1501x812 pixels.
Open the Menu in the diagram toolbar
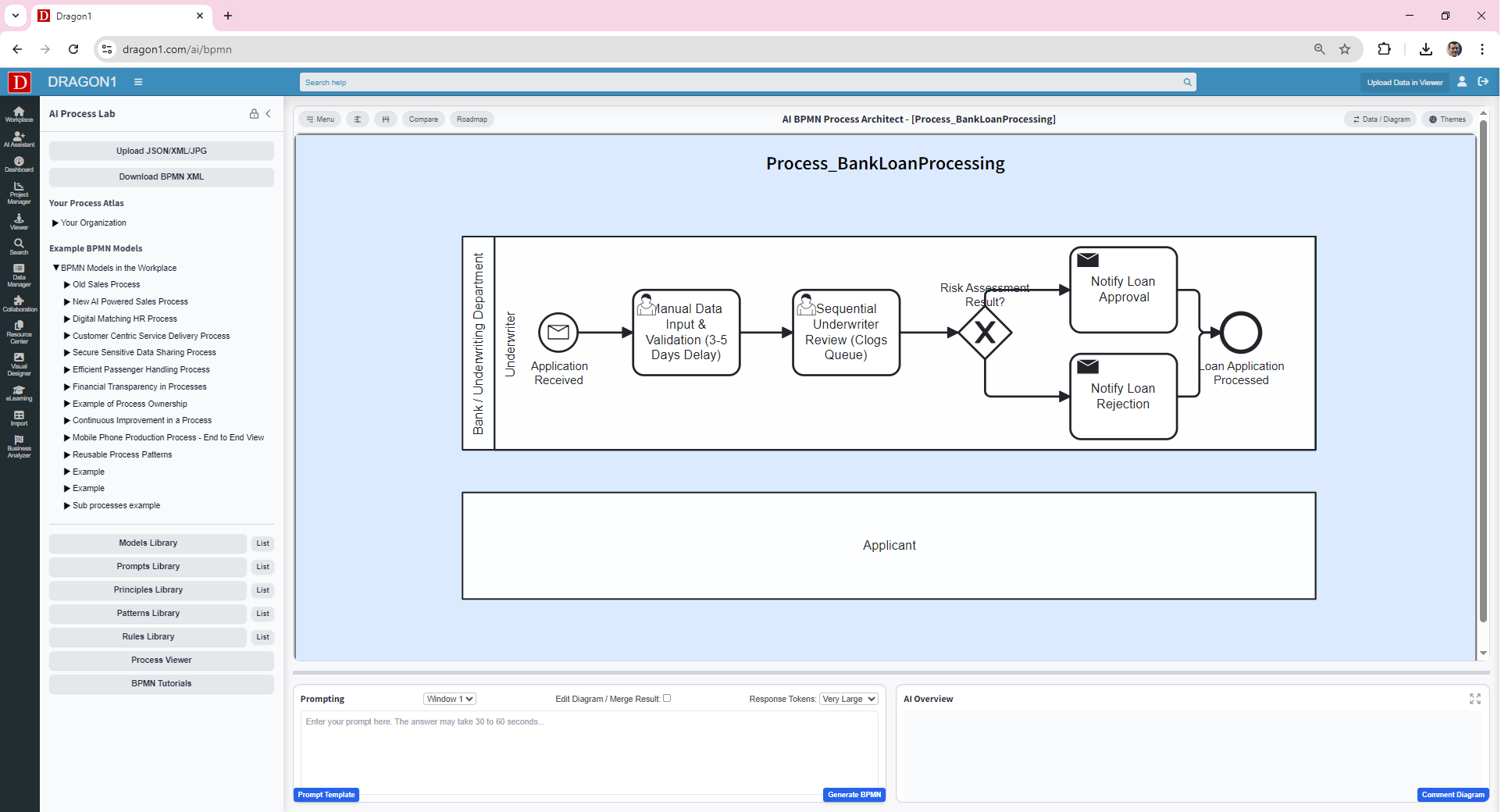[319, 119]
